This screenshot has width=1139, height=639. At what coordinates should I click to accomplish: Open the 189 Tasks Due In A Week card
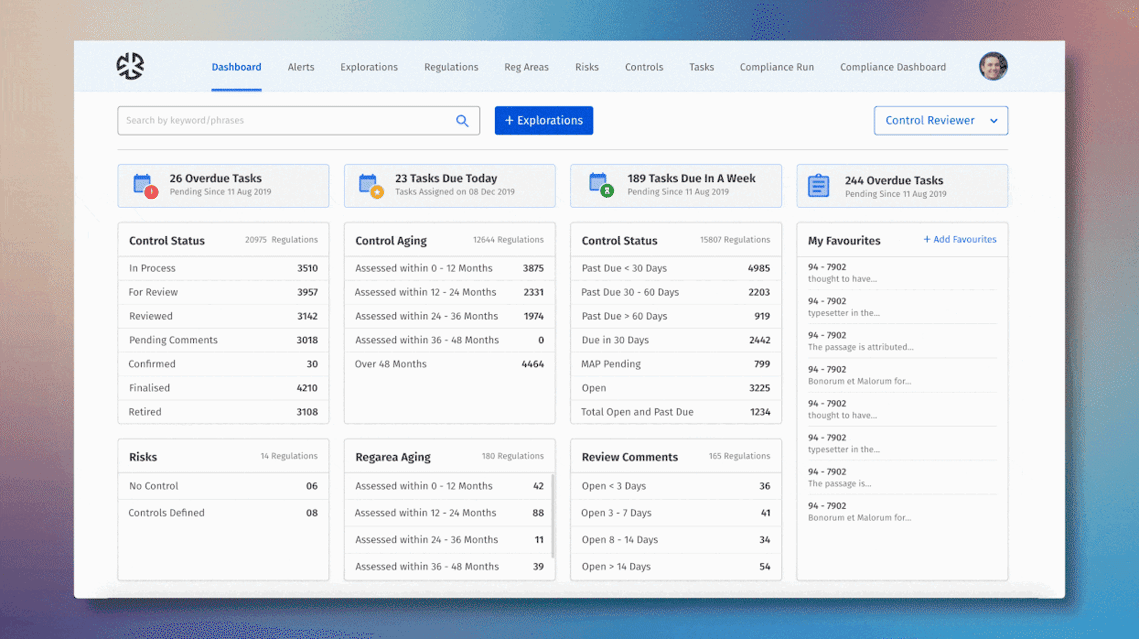click(676, 186)
